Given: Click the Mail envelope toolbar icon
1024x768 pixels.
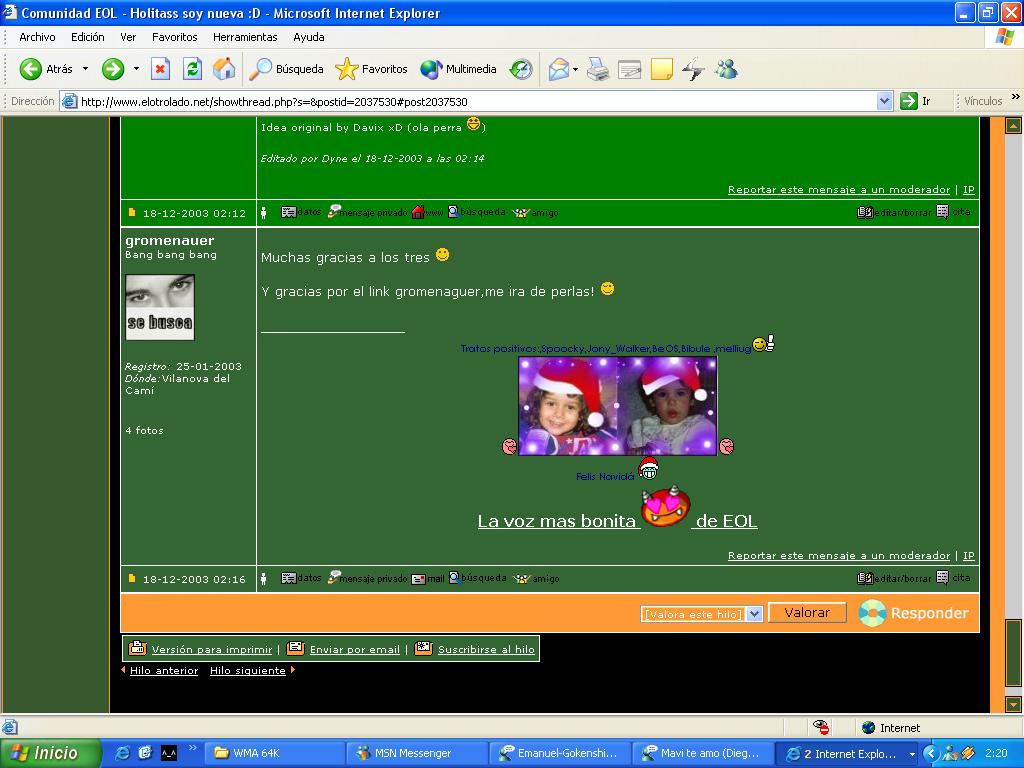Looking at the screenshot, I should (558, 69).
